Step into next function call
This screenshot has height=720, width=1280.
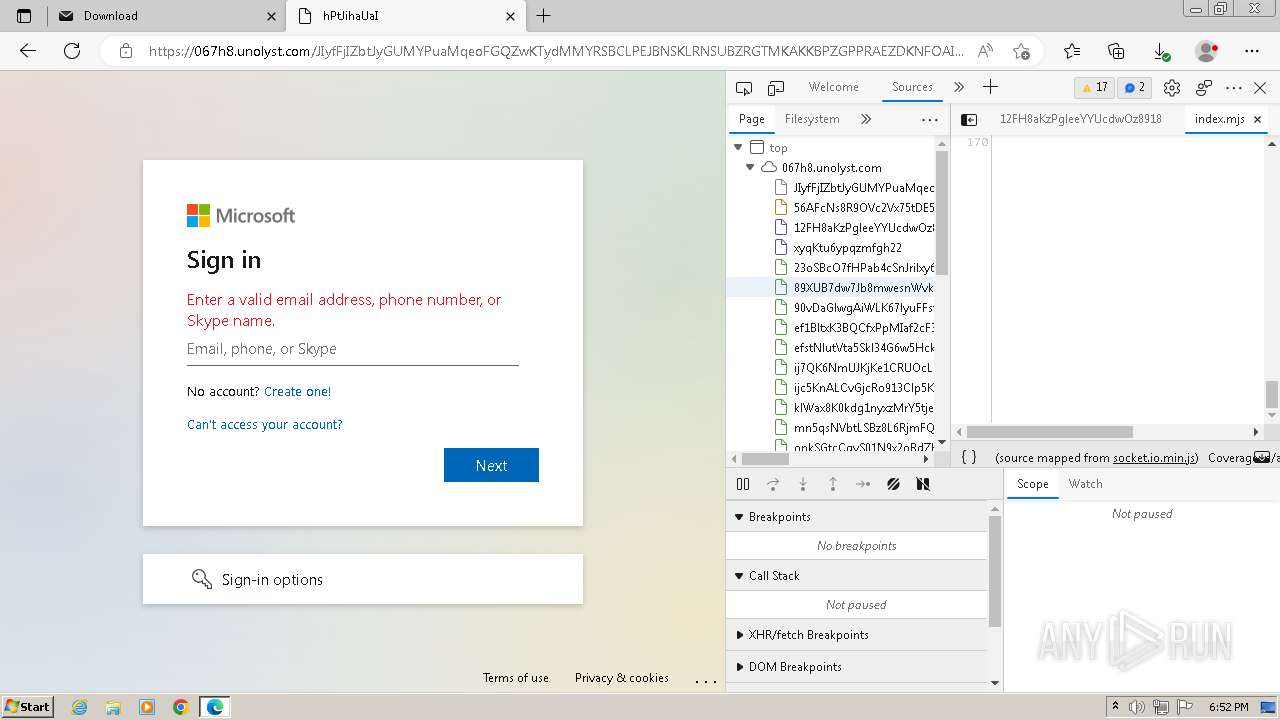coord(803,484)
